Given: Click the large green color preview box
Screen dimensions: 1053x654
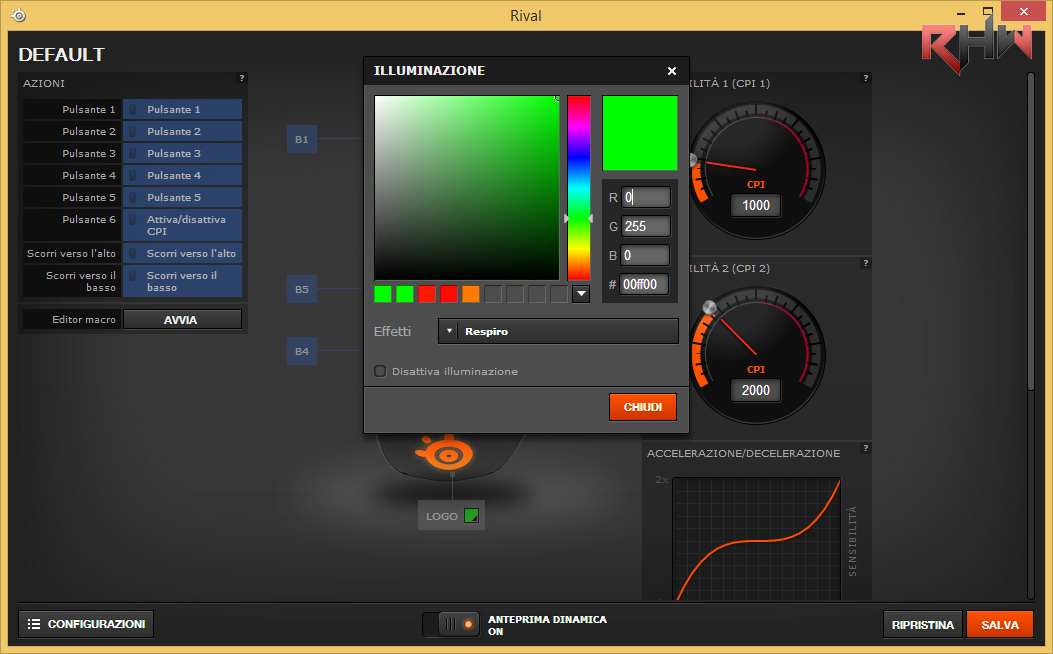Looking at the screenshot, I should coord(640,133).
